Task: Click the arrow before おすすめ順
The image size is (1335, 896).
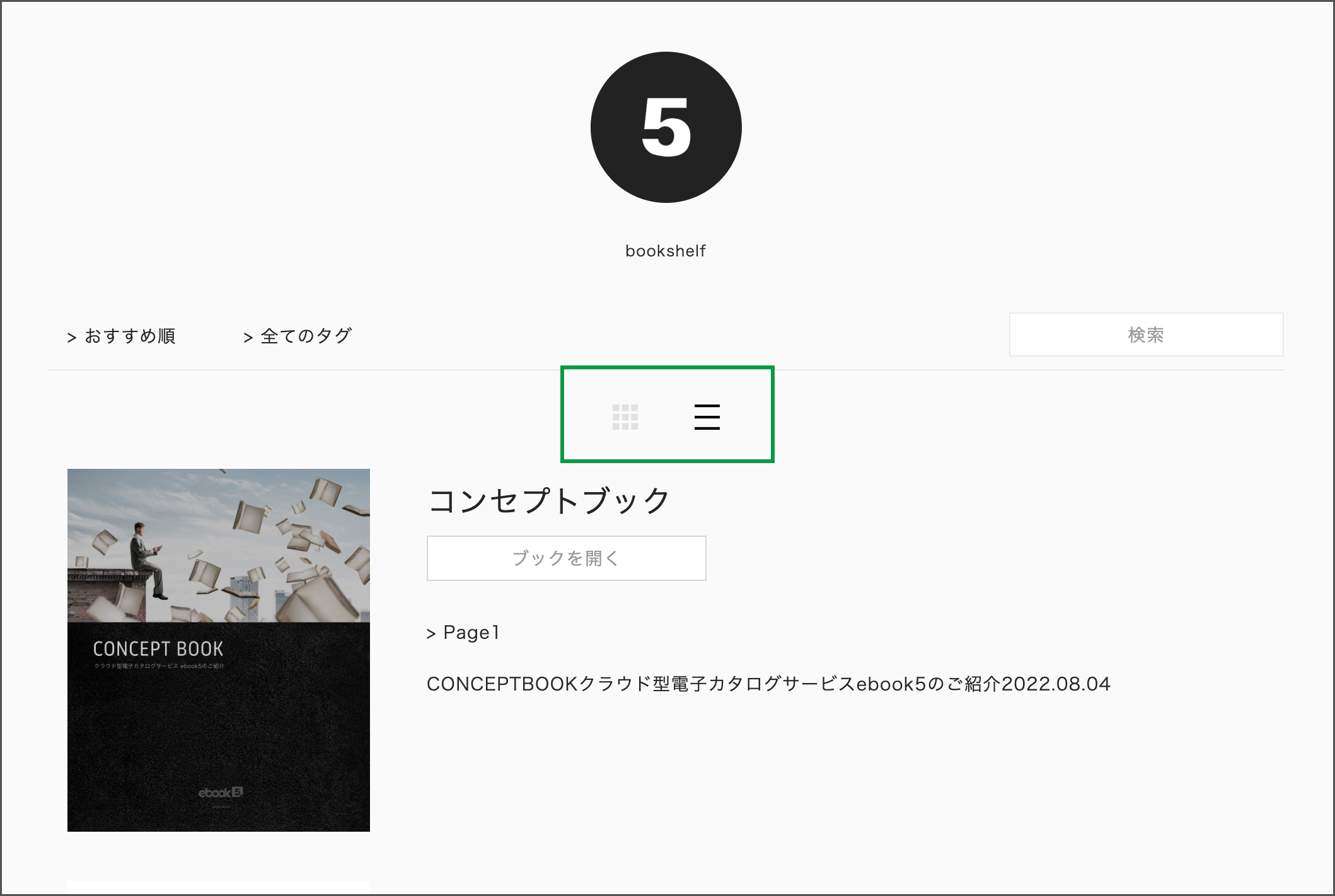Action: pyautogui.click(x=72, y=338)
